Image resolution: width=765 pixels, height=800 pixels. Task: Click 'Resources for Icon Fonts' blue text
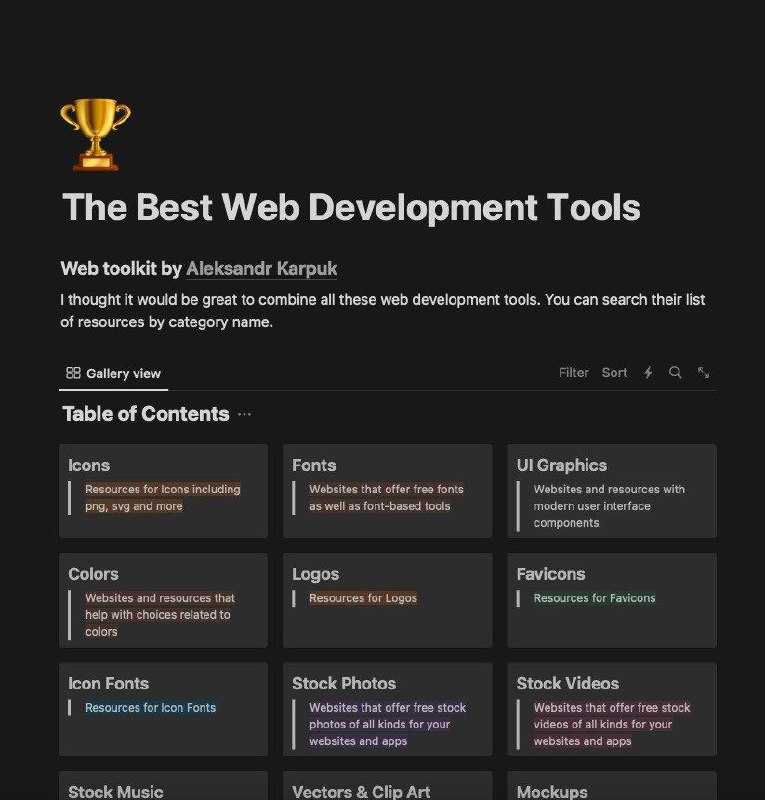(x=151, y=708)
